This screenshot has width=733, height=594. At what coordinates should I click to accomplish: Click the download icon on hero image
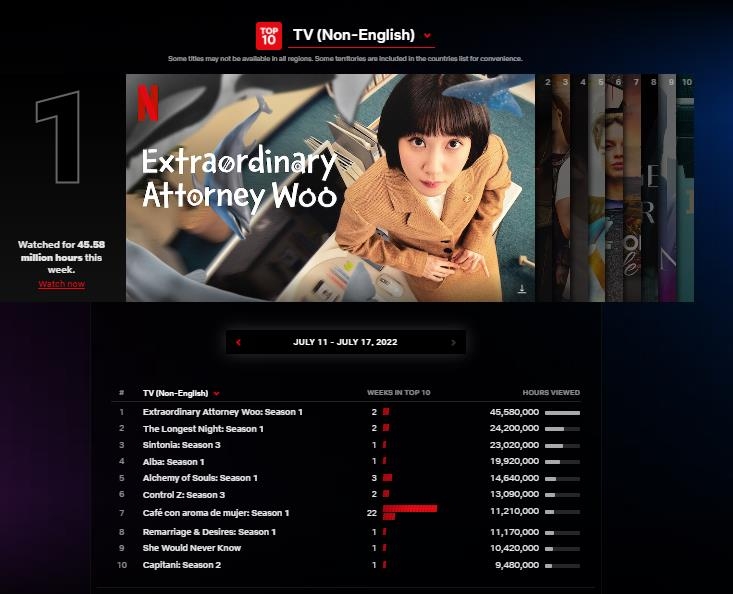pyautogui.click(x=521, y=289)
